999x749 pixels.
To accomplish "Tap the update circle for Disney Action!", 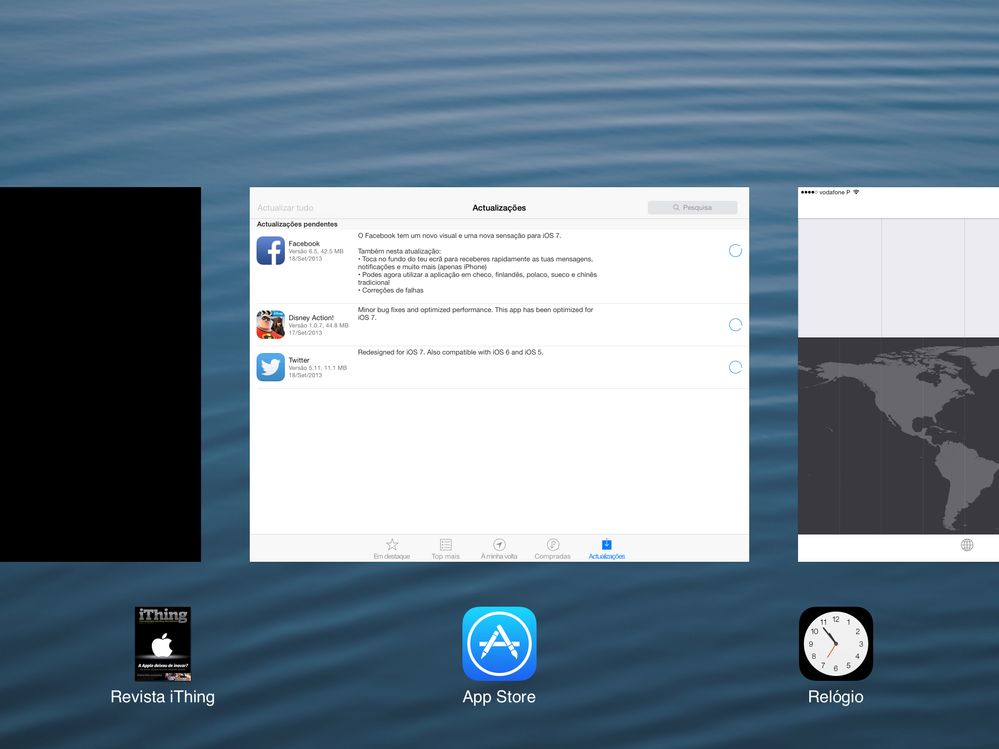I will click(x=735, y=324).
